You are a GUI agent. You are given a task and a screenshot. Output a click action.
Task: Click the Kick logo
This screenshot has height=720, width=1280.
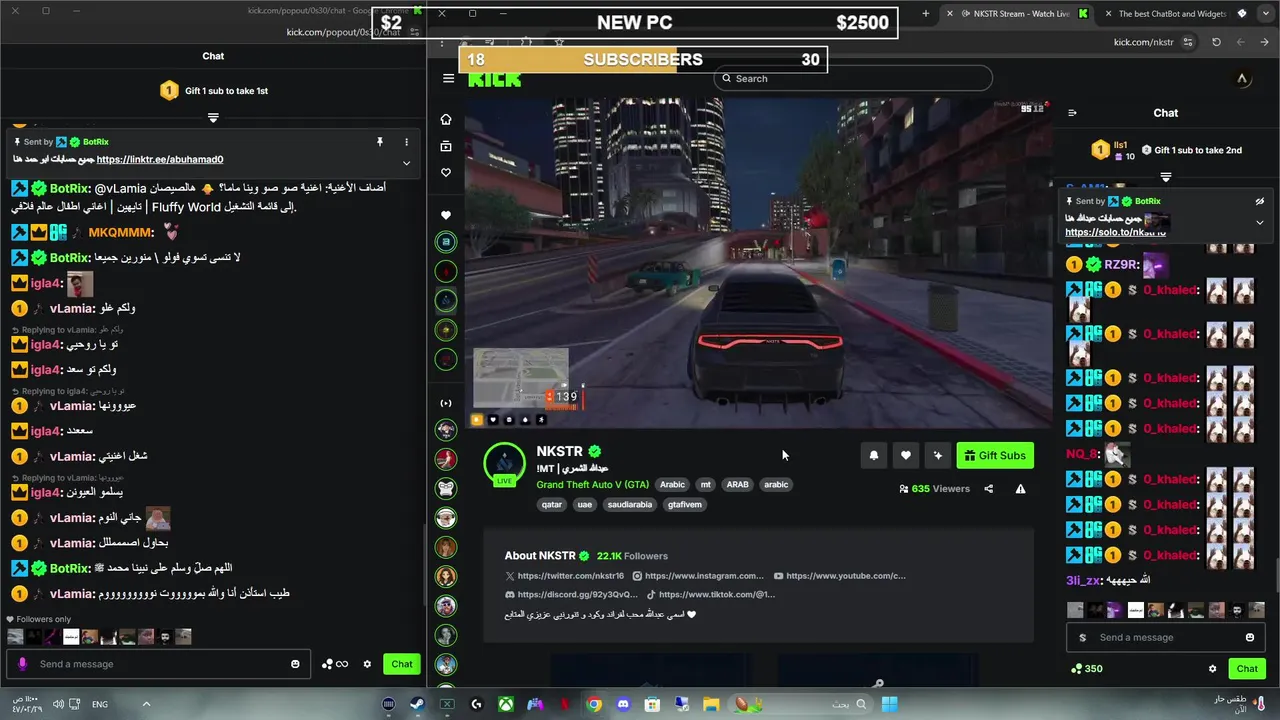coord(495,80)
